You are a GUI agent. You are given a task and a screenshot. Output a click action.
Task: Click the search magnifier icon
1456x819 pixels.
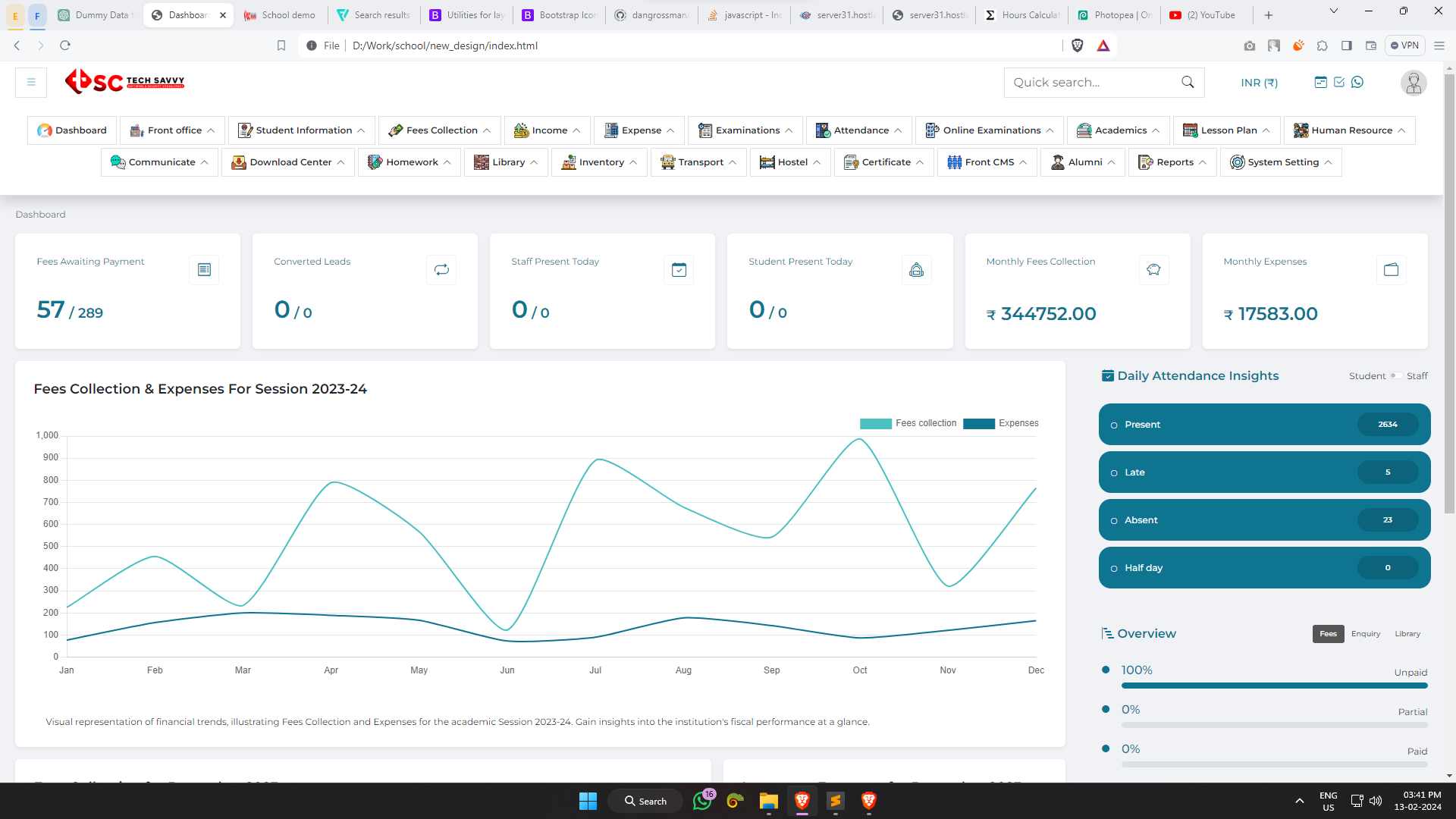coord(1188,82)
